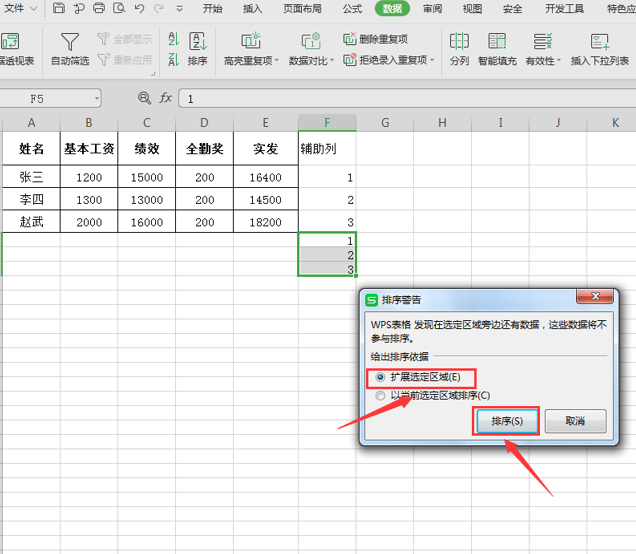Select column G header
The height and width of the screenshot is (554, 636).
[385, 122]
